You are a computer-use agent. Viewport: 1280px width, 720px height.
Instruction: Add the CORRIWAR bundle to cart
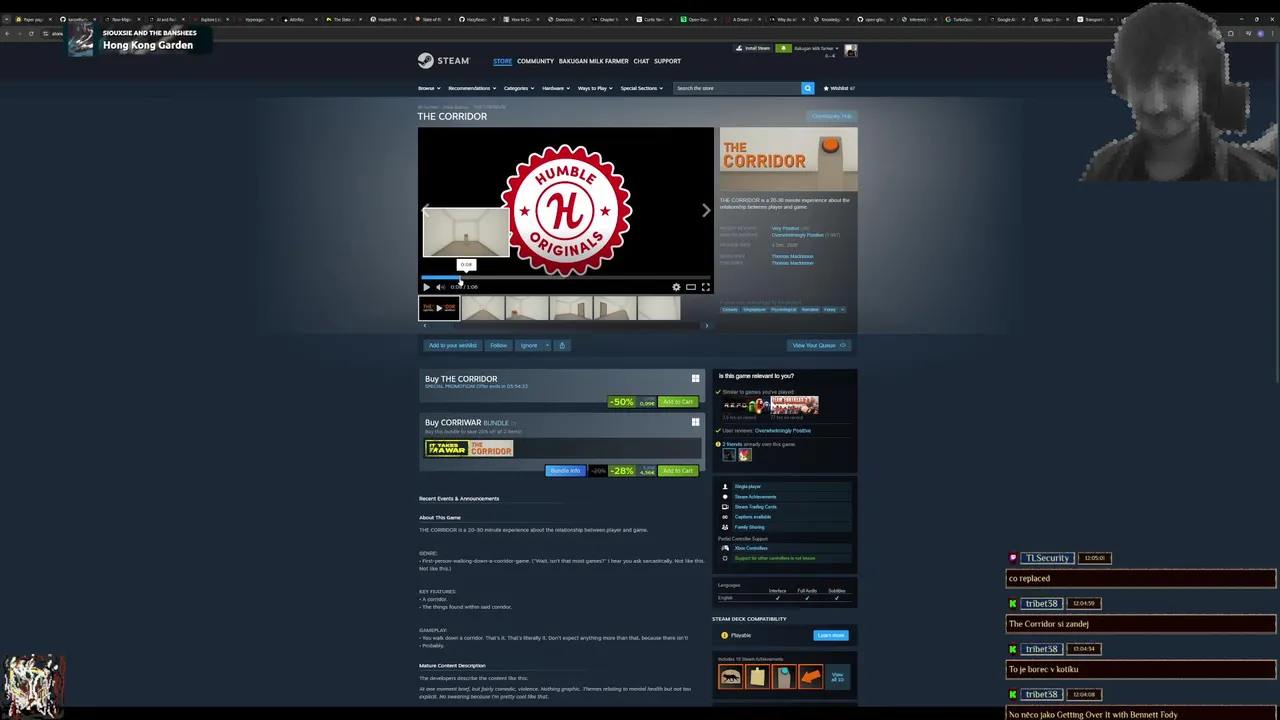click(677, 471)
